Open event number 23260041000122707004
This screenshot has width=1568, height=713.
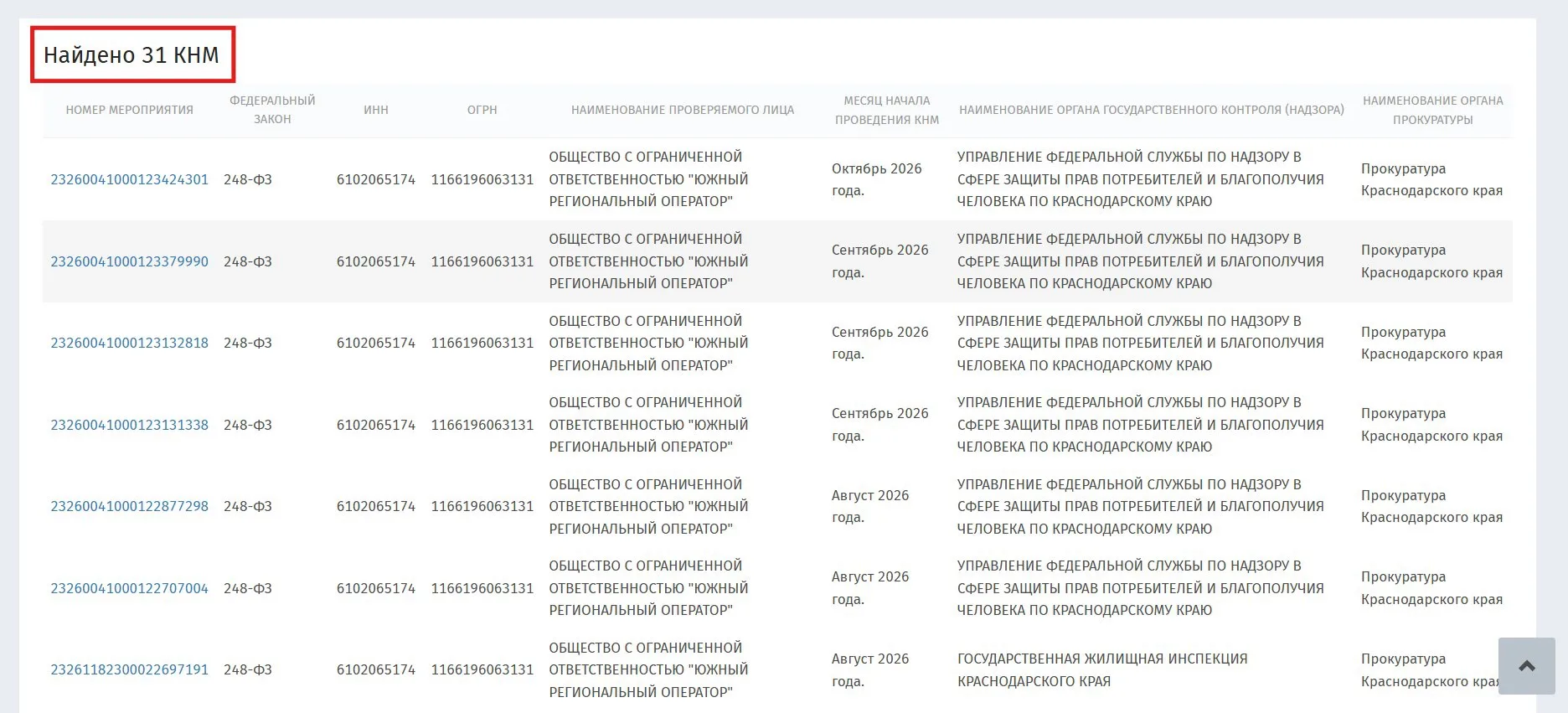[x=130, y=588]
